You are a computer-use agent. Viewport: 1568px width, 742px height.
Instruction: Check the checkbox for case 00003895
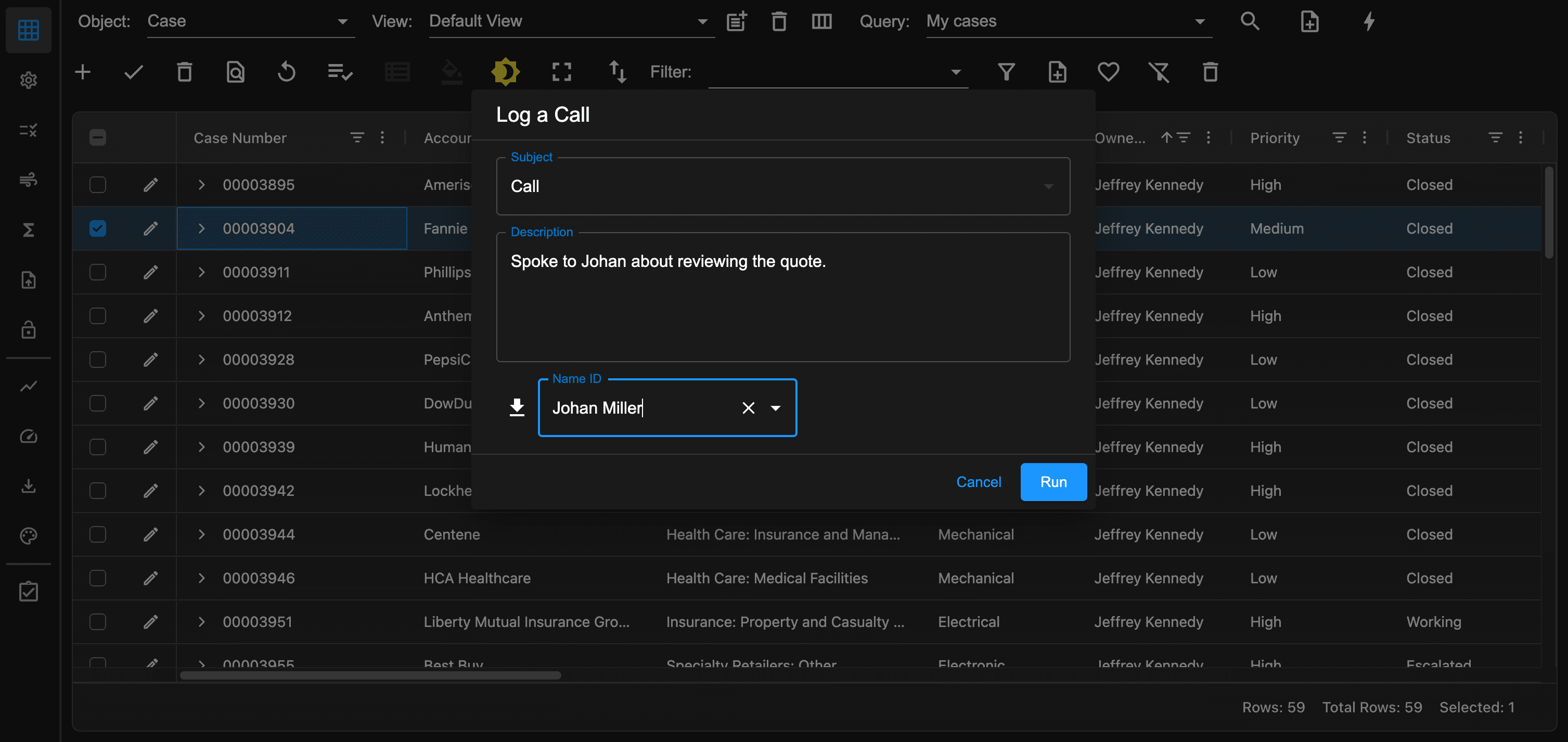click(97, 185)
